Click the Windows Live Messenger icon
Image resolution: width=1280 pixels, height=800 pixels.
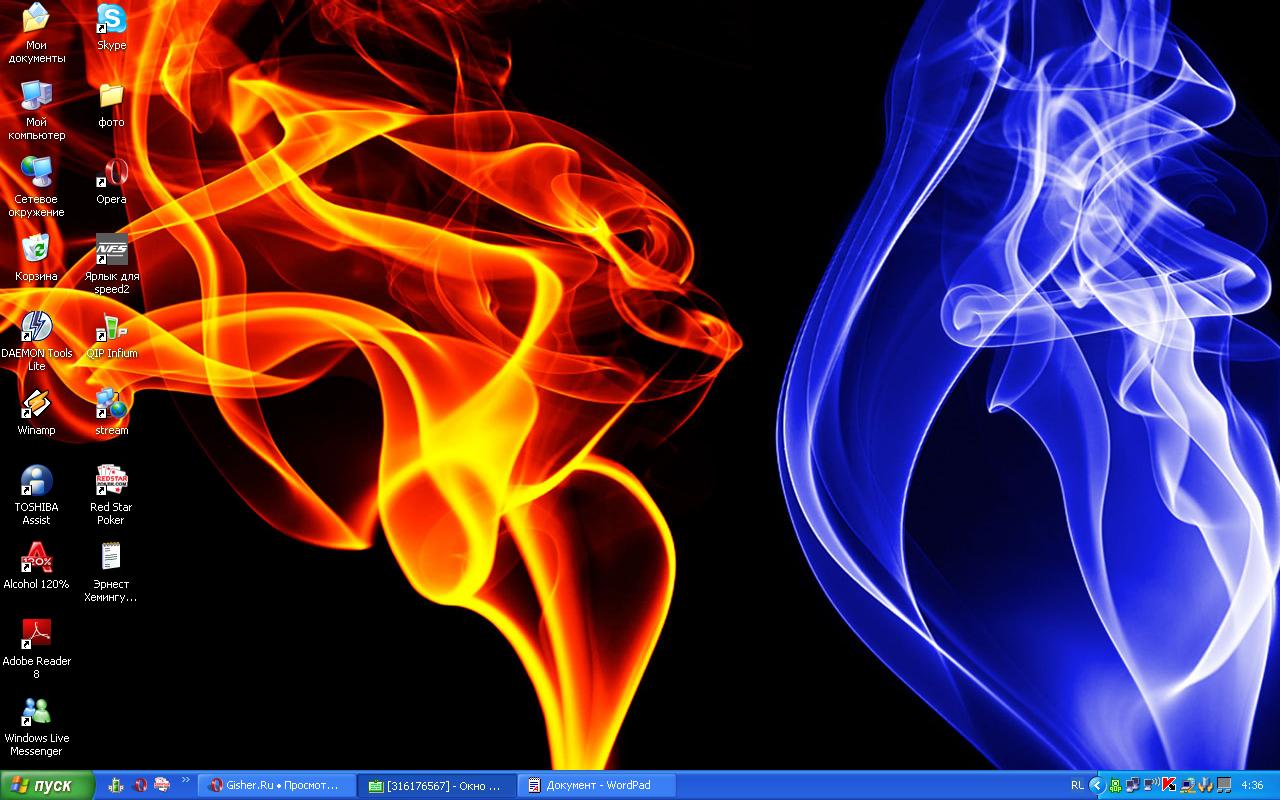tap(36, 712)
